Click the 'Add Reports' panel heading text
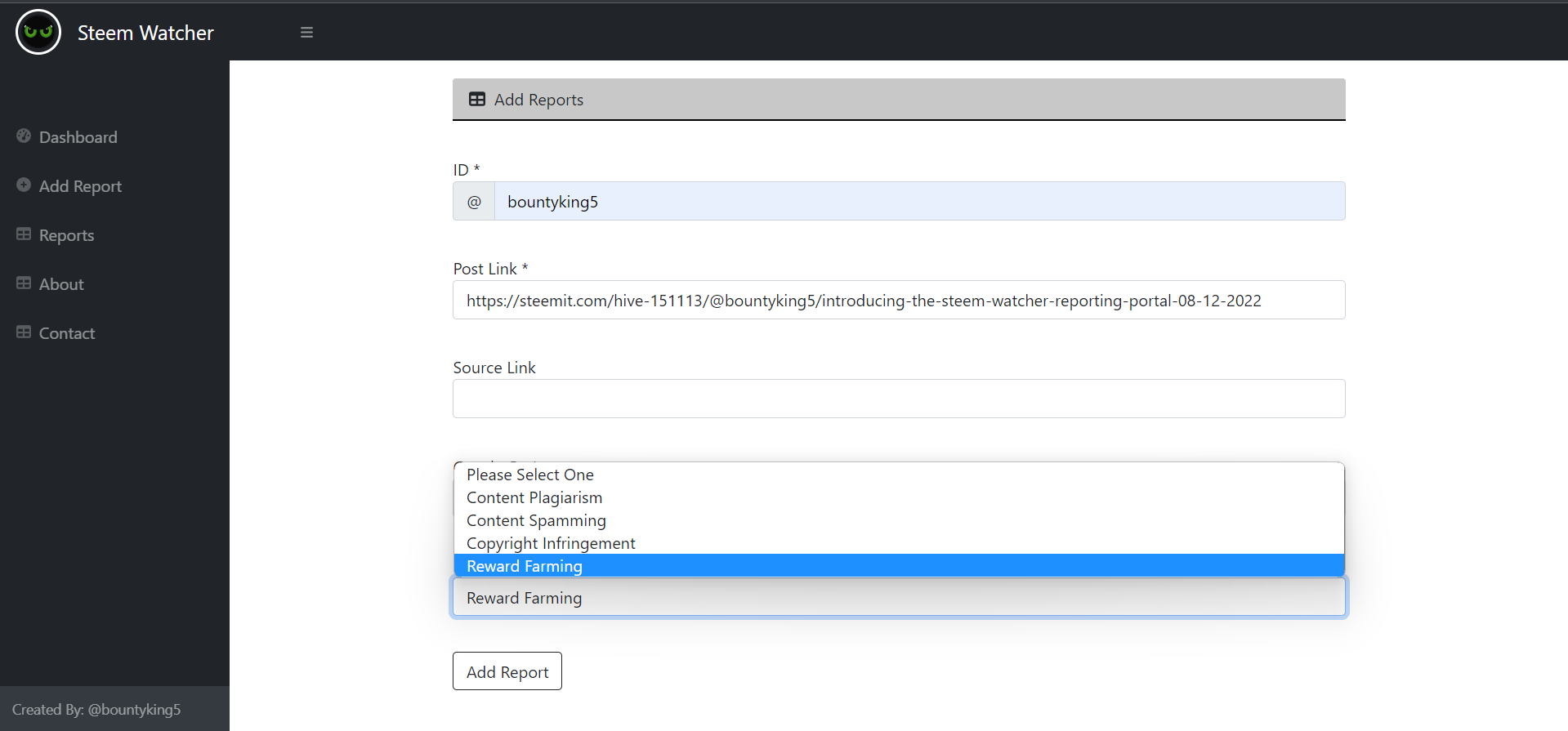Screen dimensions: 1568x731 pyautogui.click(x=538, y=100)
